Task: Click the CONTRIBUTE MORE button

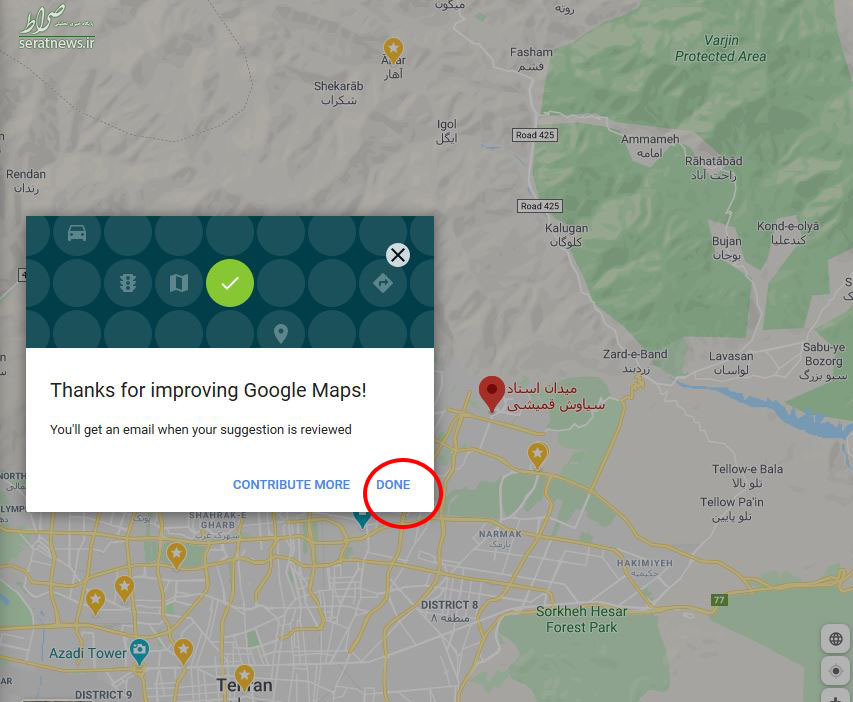Action: 291,484
